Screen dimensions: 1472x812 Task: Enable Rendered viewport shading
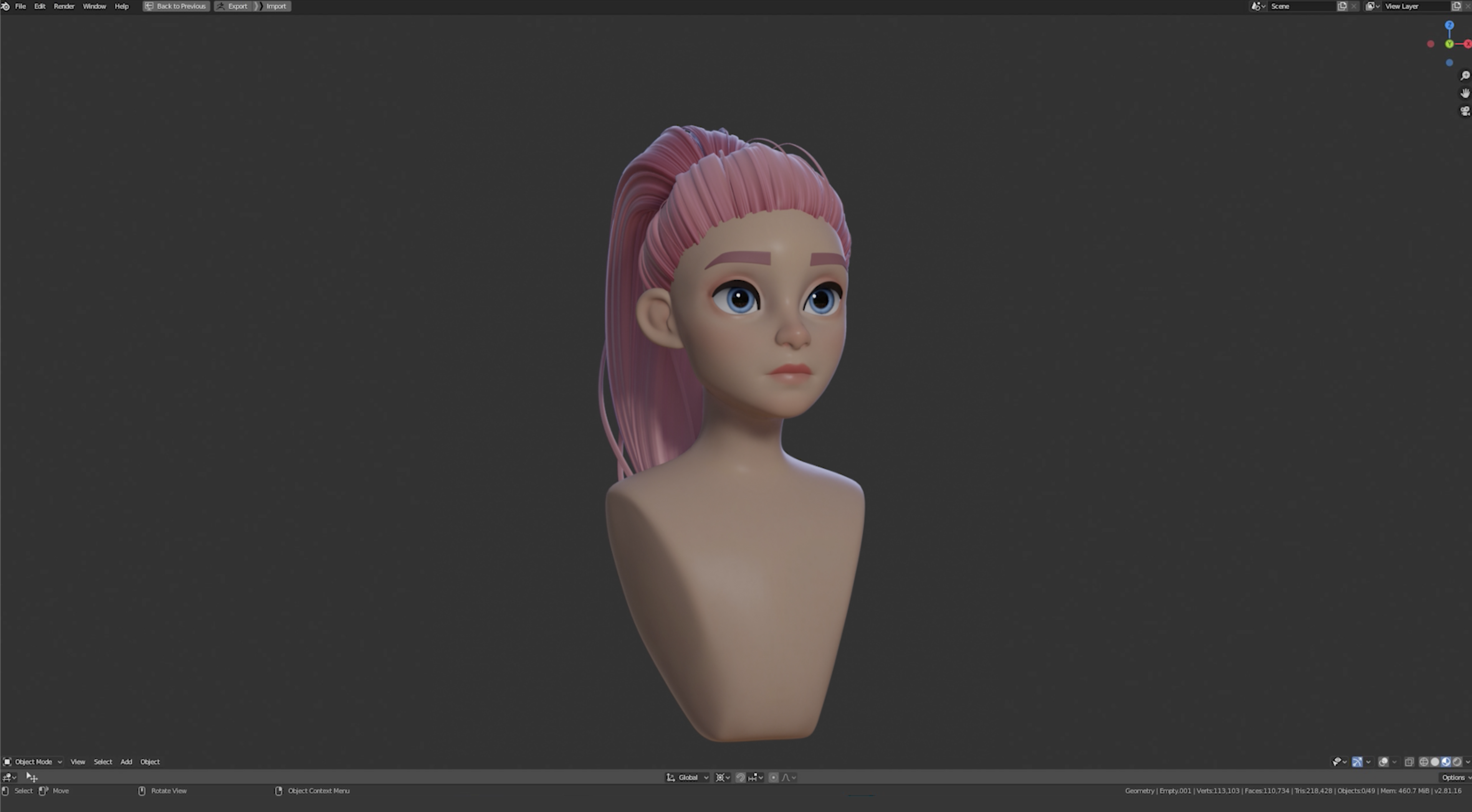(1457, 761)
